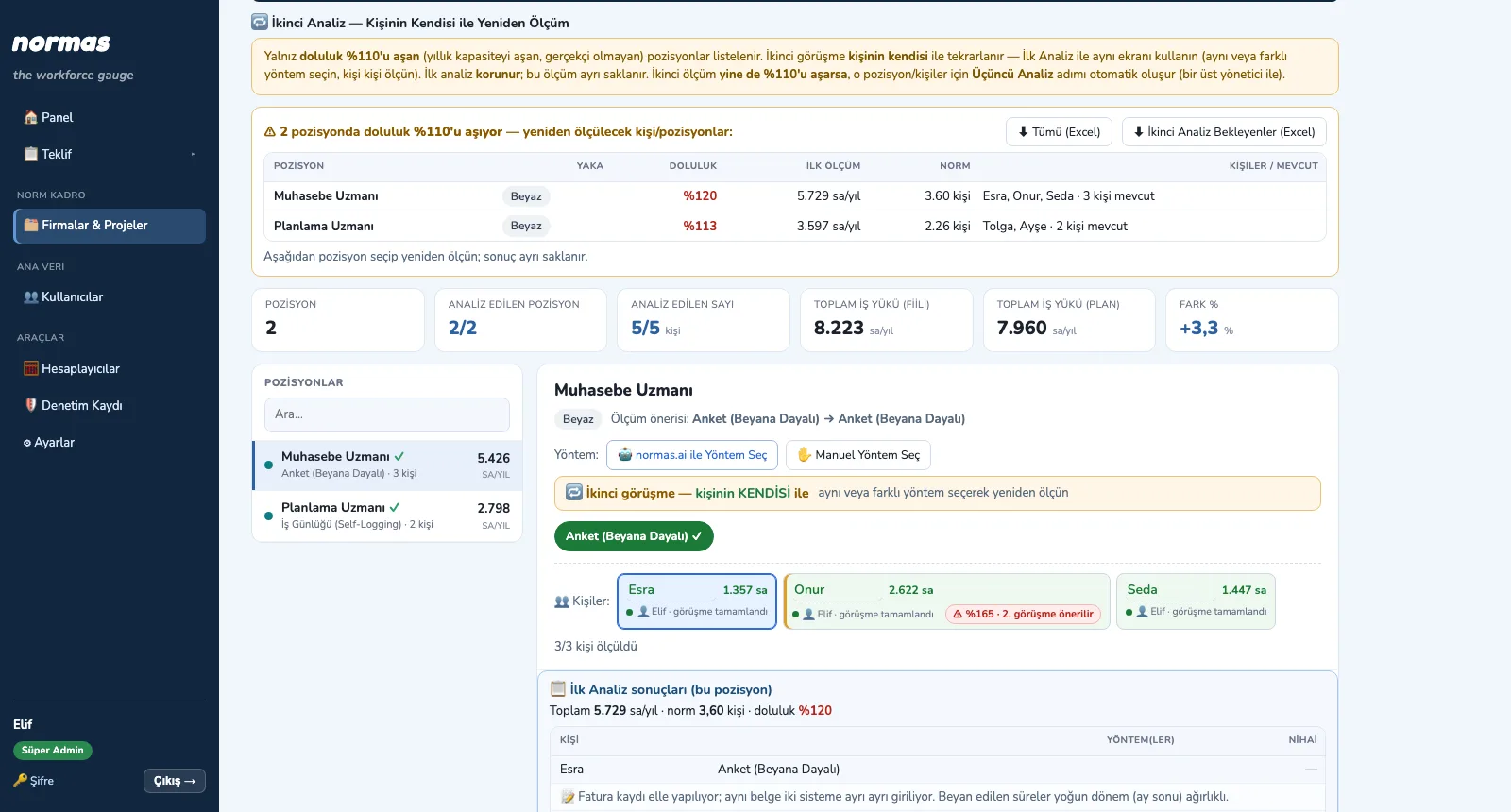Click the Beyaz tag in Muhasebe Uzmanı row
1511x812 pixels.
pos(526,196)
